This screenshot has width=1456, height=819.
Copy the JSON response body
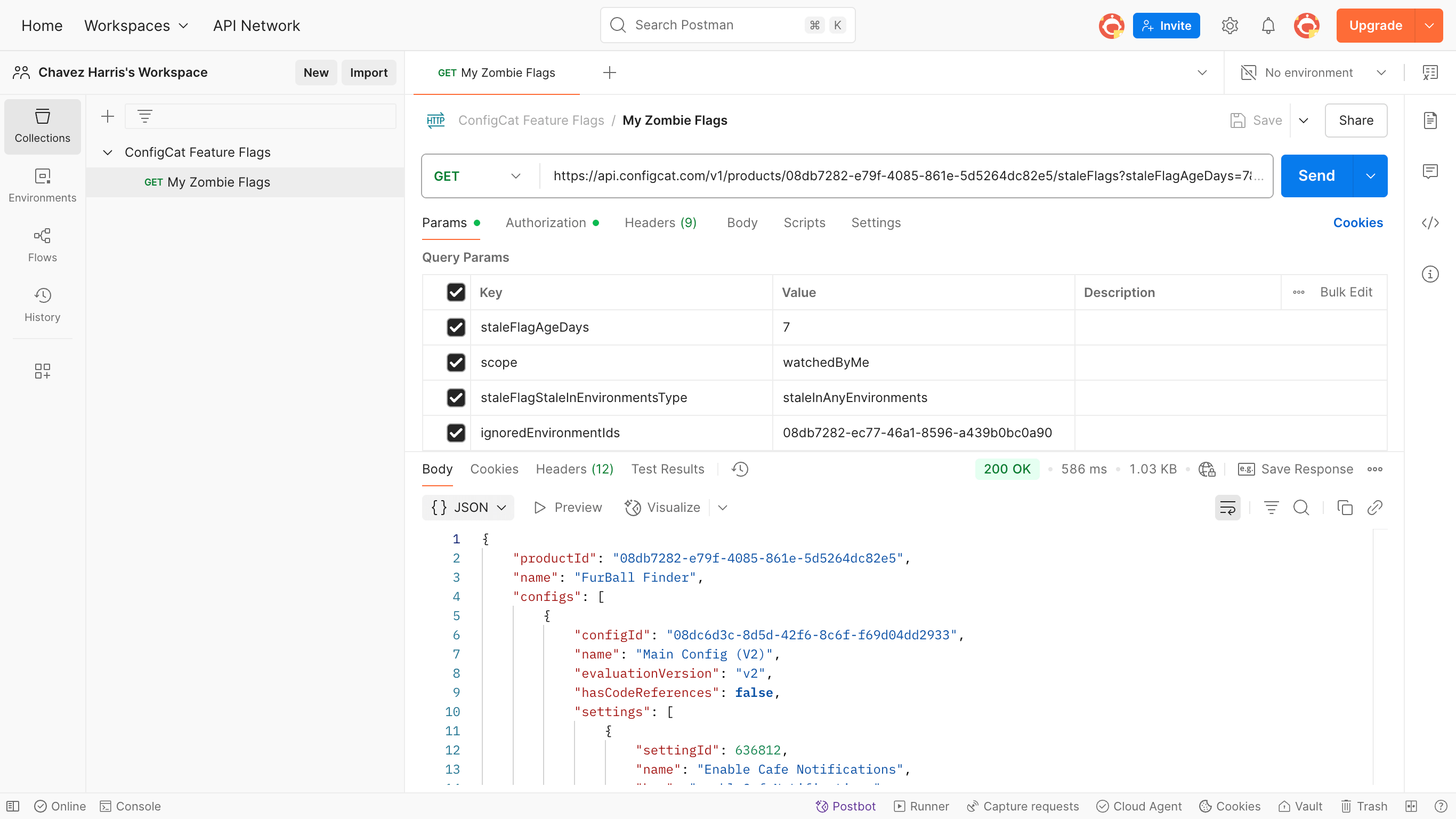click(x=1345, y=508)
